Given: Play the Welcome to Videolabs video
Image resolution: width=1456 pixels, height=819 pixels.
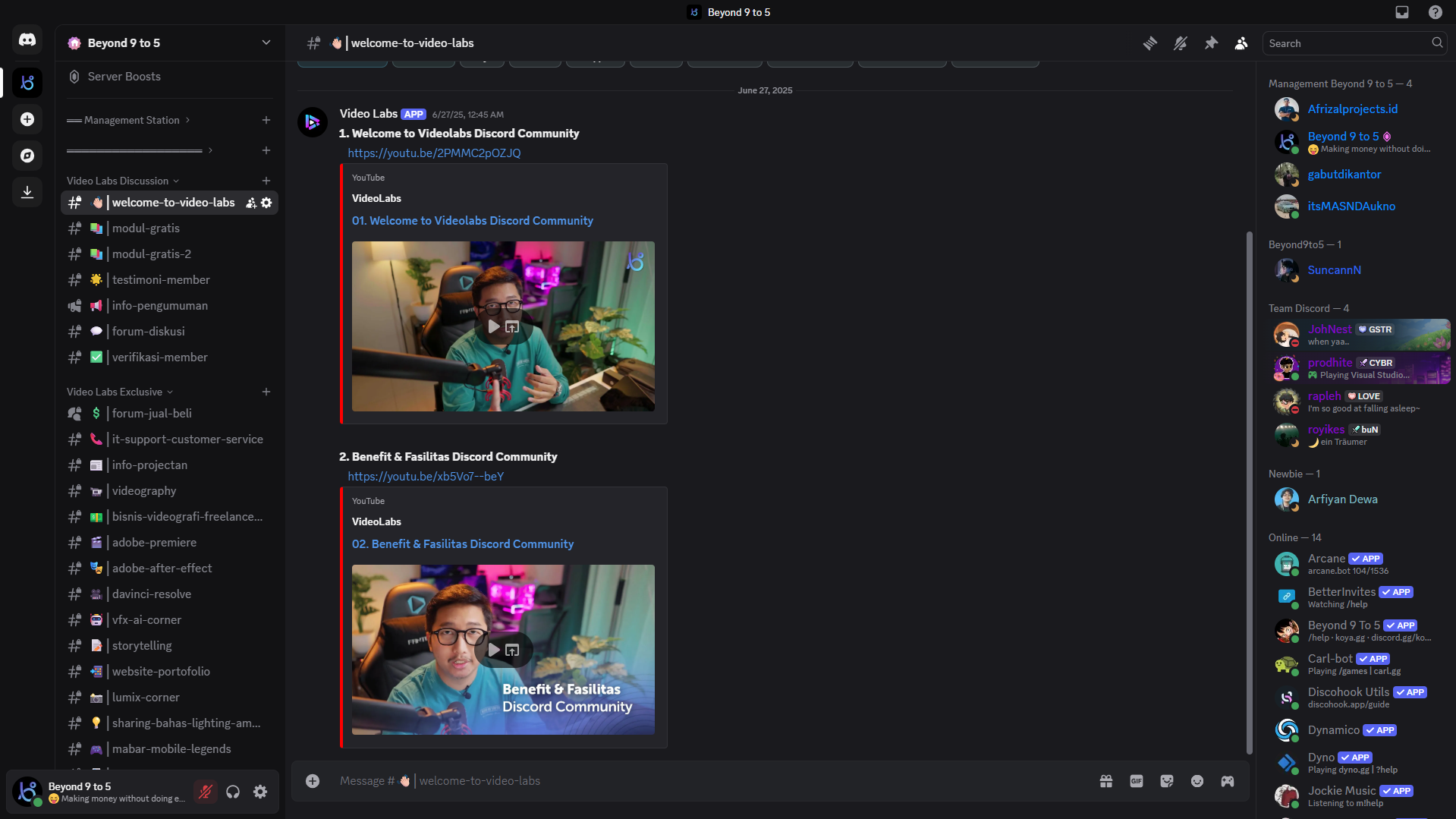Looking at the screenshot, I should point(494,326).
